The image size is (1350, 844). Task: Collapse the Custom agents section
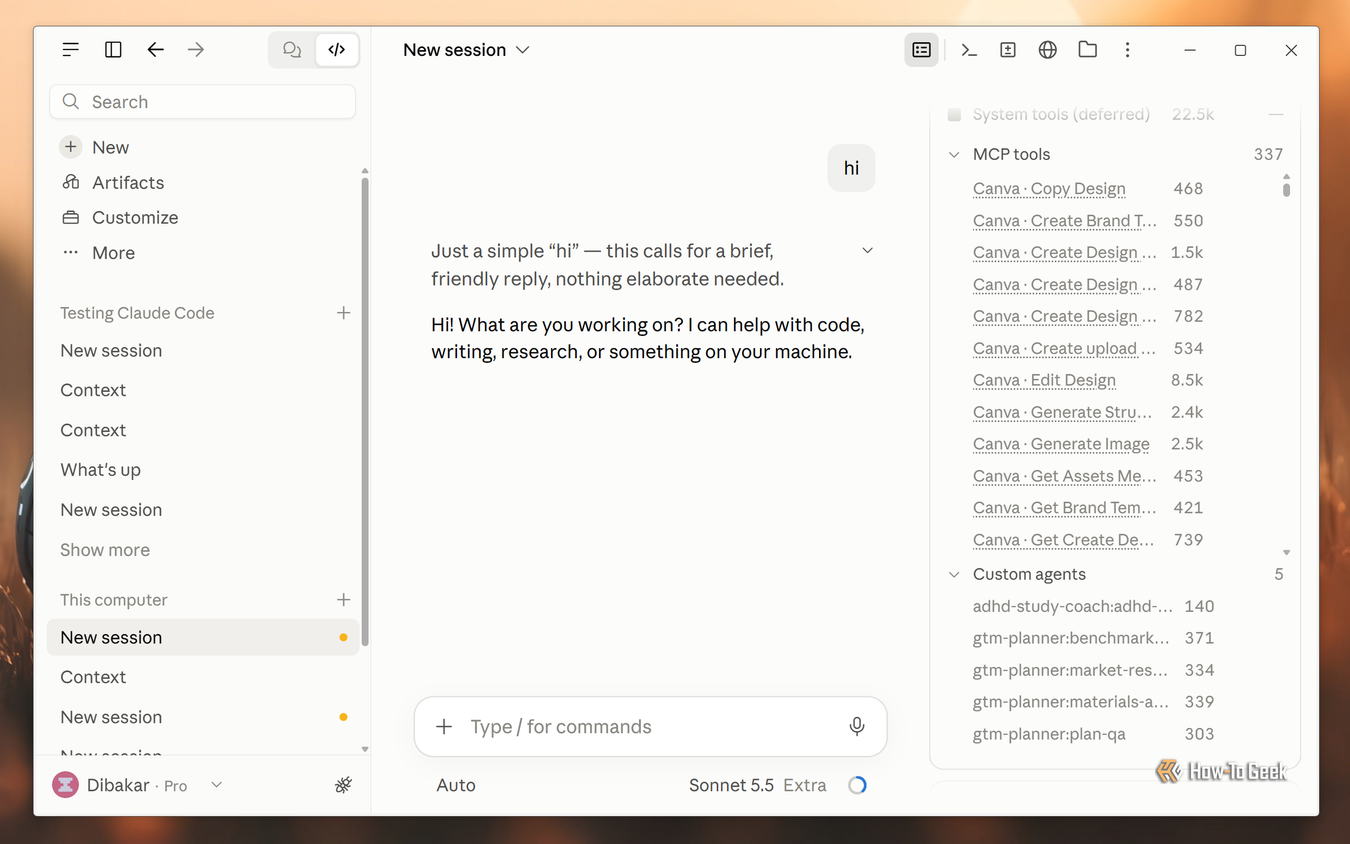point(954,575)
